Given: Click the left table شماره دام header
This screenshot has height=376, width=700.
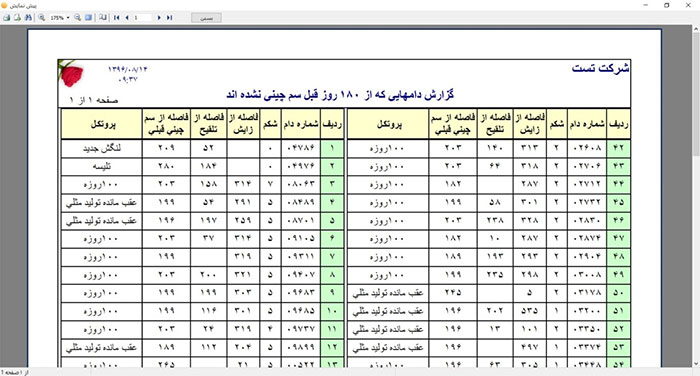Looking at the screenshot, I should coord(301,124).
